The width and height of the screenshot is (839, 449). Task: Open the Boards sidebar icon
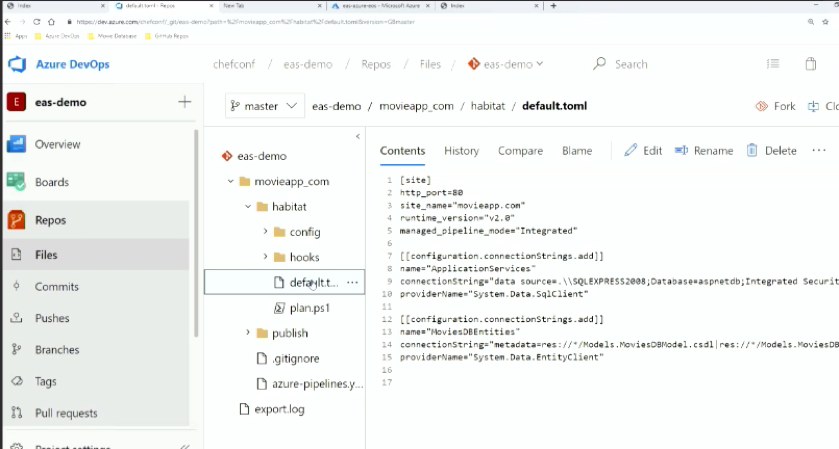[x=16, y=182]
